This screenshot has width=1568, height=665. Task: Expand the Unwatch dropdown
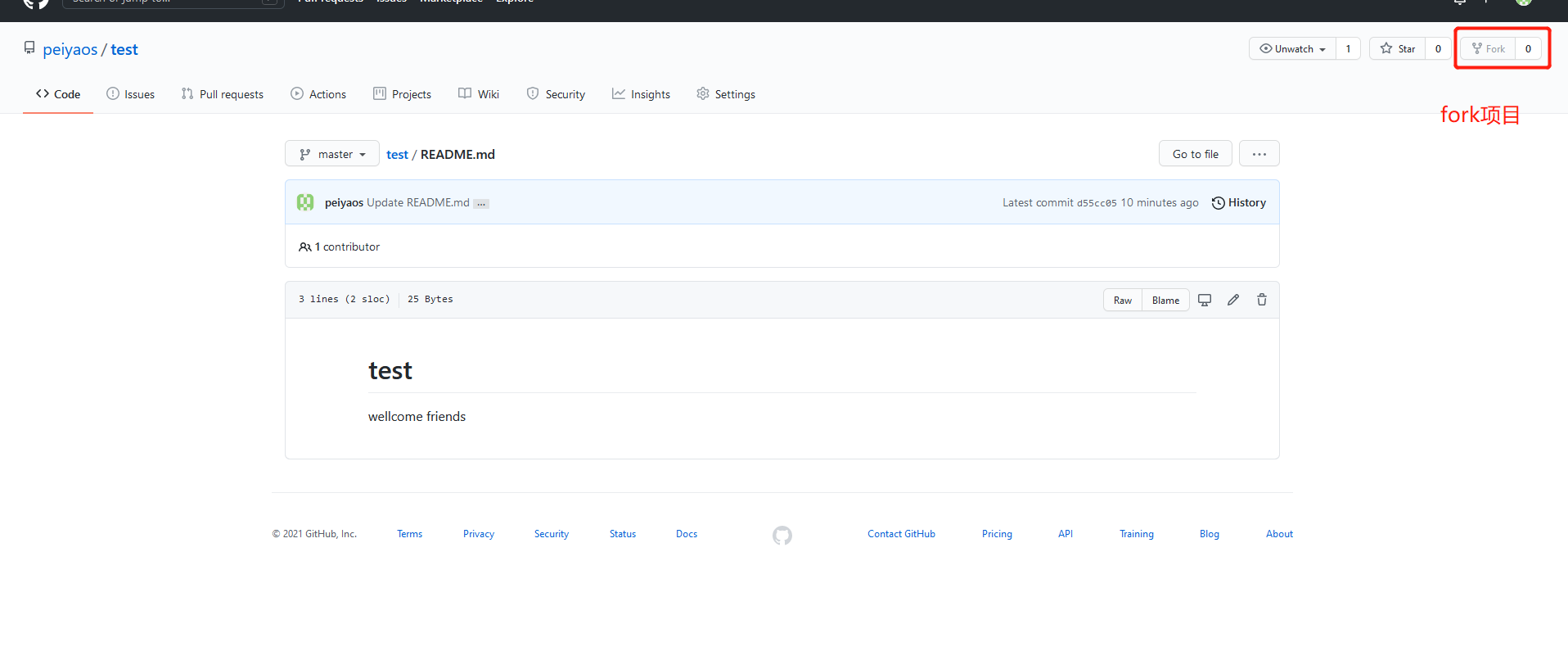(x=1292, y=48)
